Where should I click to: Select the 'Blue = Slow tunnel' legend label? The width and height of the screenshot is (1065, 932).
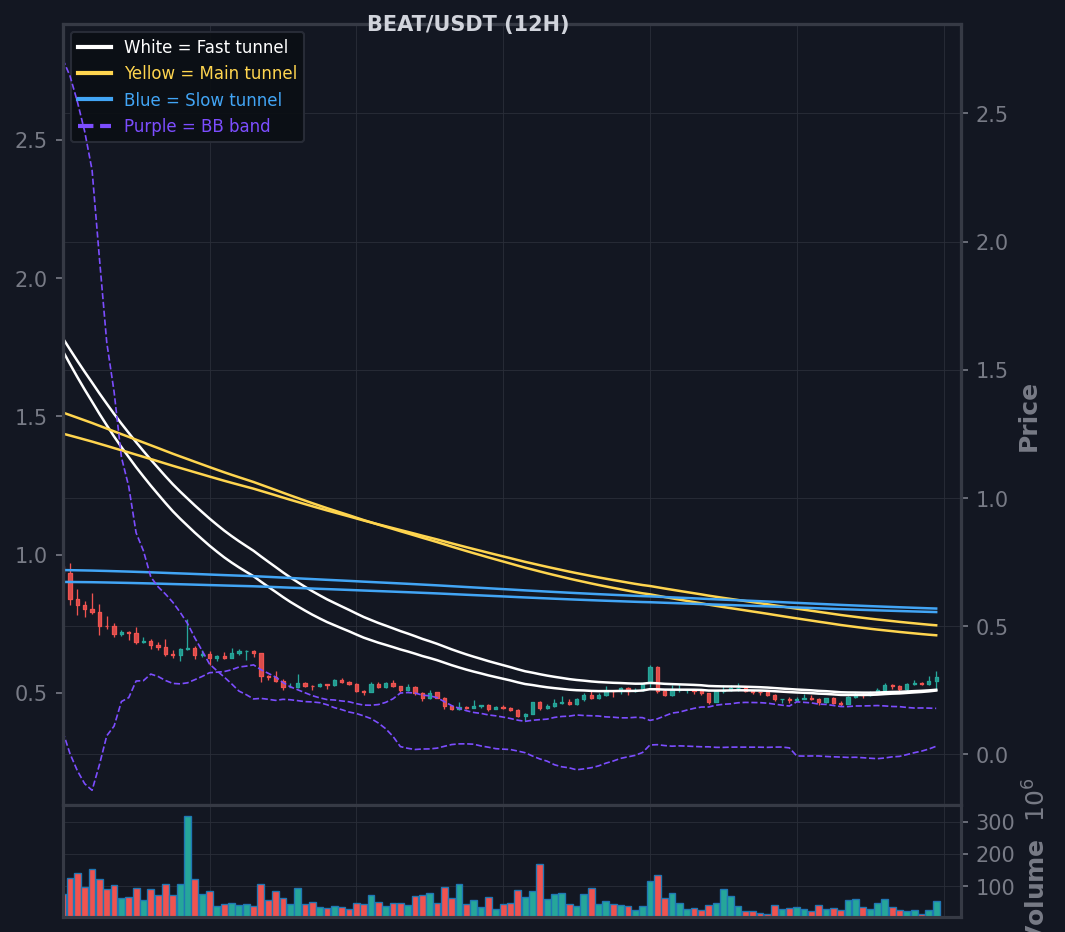click(202, 100)
